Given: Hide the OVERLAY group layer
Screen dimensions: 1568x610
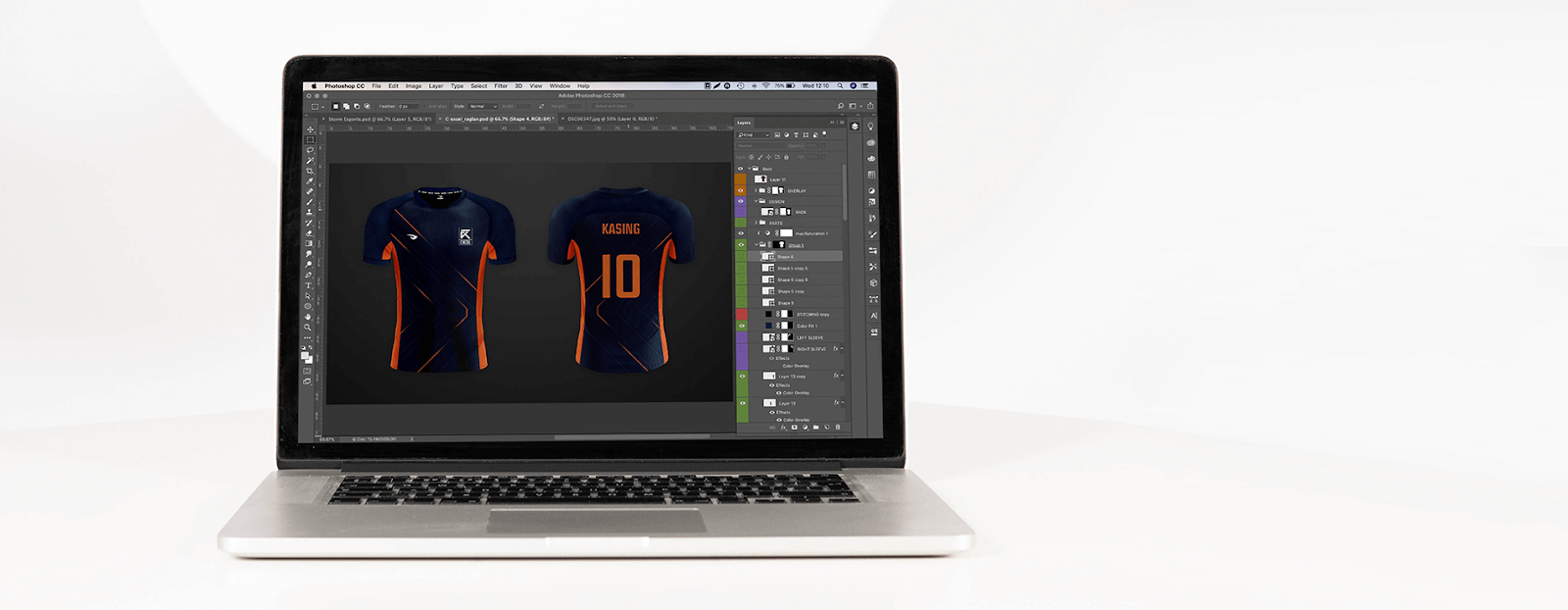Looking at the screenshot, I should [x=741, y=190].
